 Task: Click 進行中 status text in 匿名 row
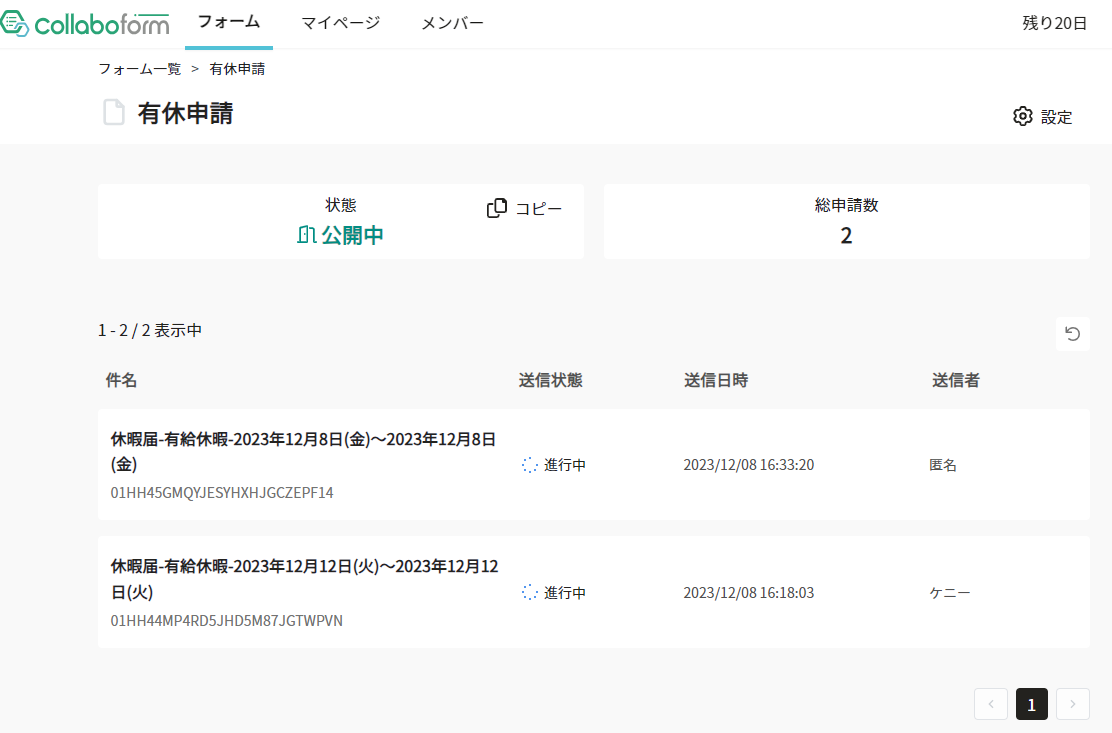click(x=565, y=465)
